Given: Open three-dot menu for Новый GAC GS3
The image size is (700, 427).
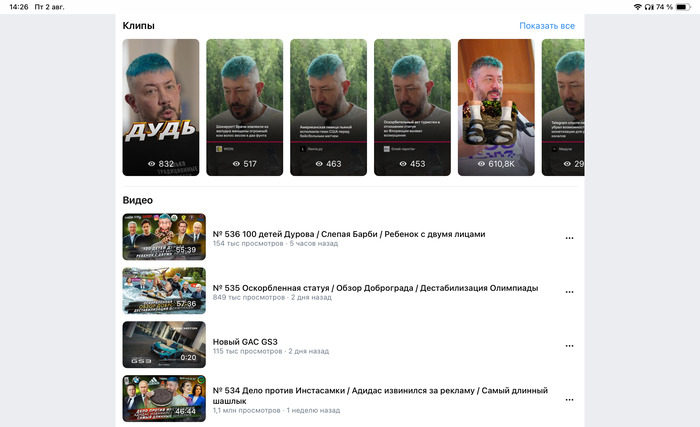Looking at the screenshot, I should point(569,346).
